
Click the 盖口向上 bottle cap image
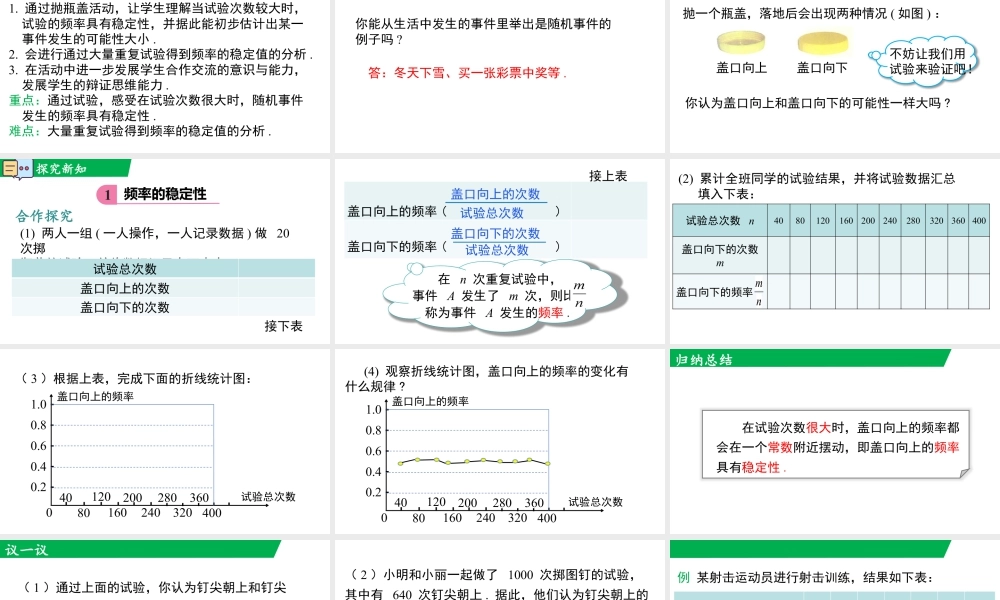click(x=741, y=42)
